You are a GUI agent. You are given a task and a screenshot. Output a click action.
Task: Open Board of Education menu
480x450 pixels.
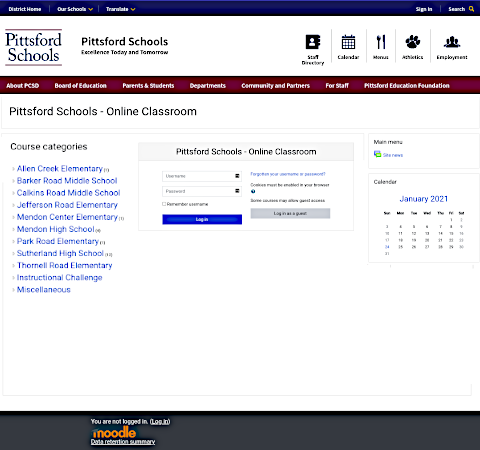pyautogui.click(x=80, y=86)
